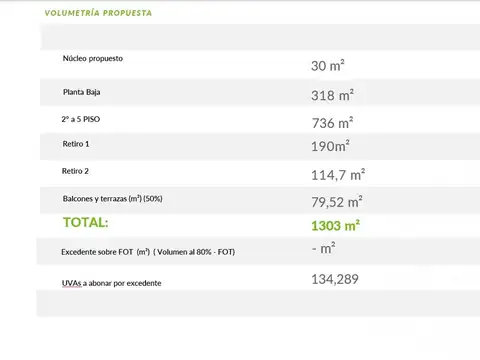Select the green 1303 m² total value
480x360 pixels.
[x=335, y=226]
